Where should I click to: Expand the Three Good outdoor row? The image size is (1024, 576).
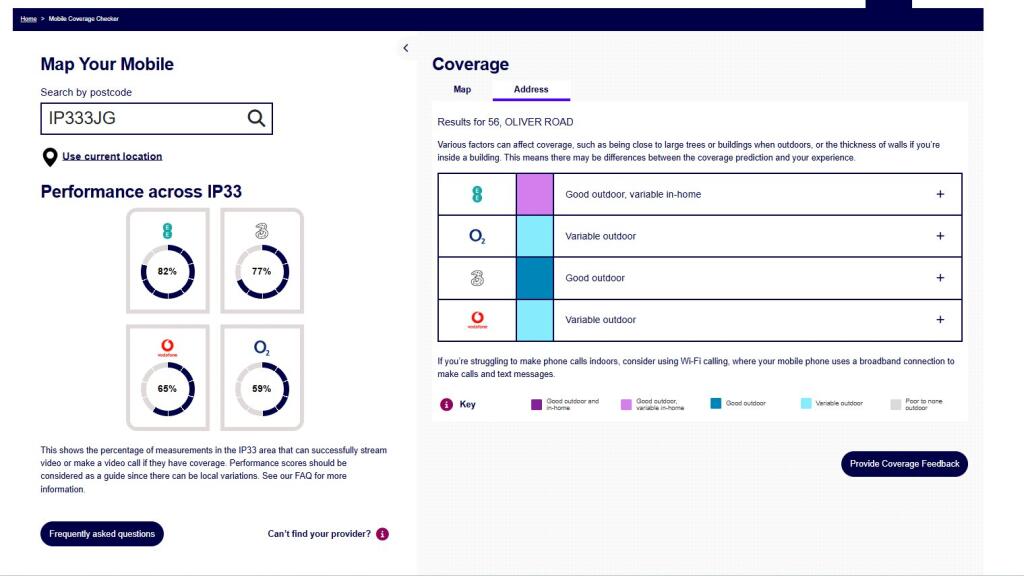click(x=939, y=278)
